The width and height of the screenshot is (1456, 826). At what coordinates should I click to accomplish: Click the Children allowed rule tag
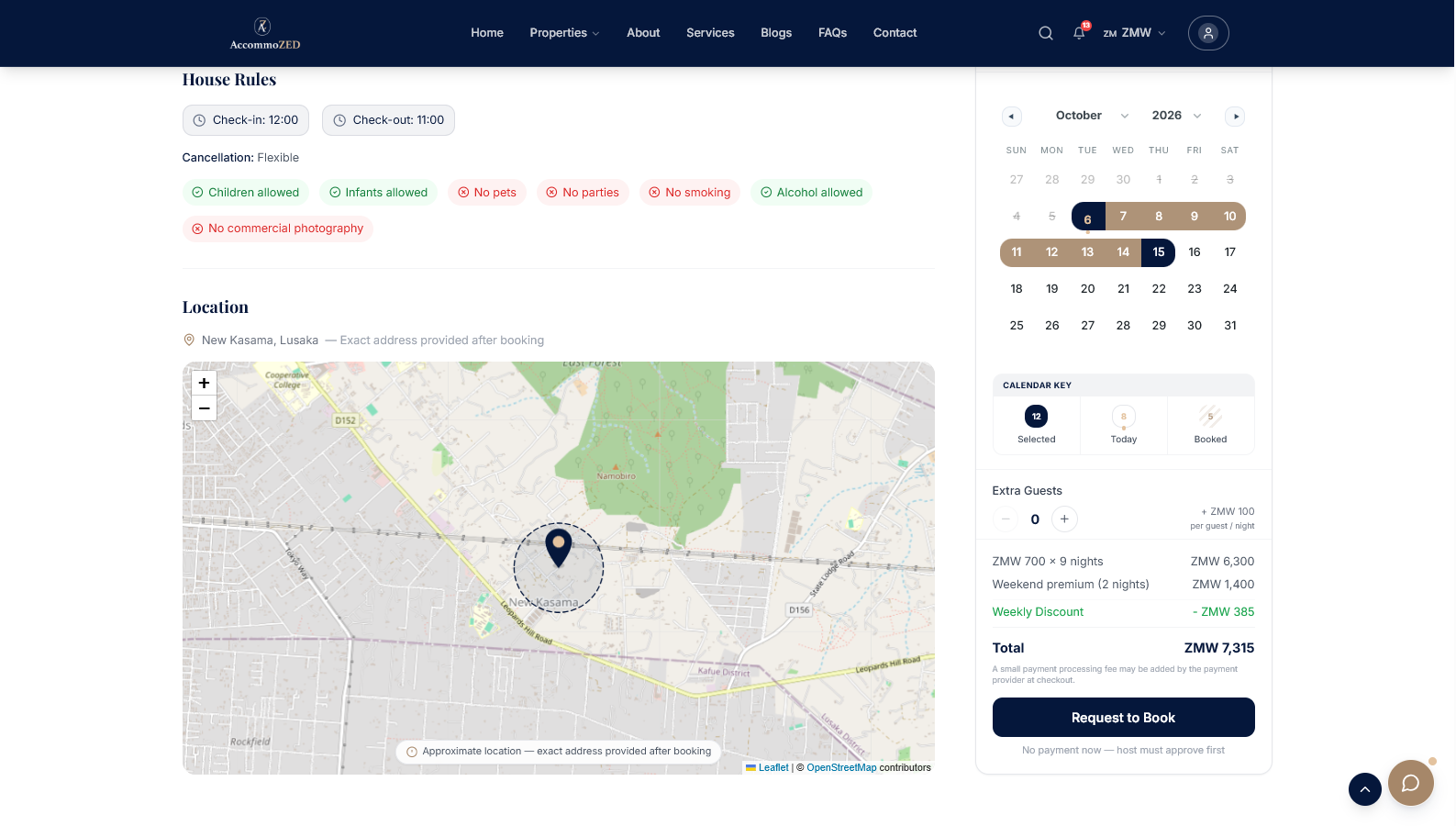(246, 193)
